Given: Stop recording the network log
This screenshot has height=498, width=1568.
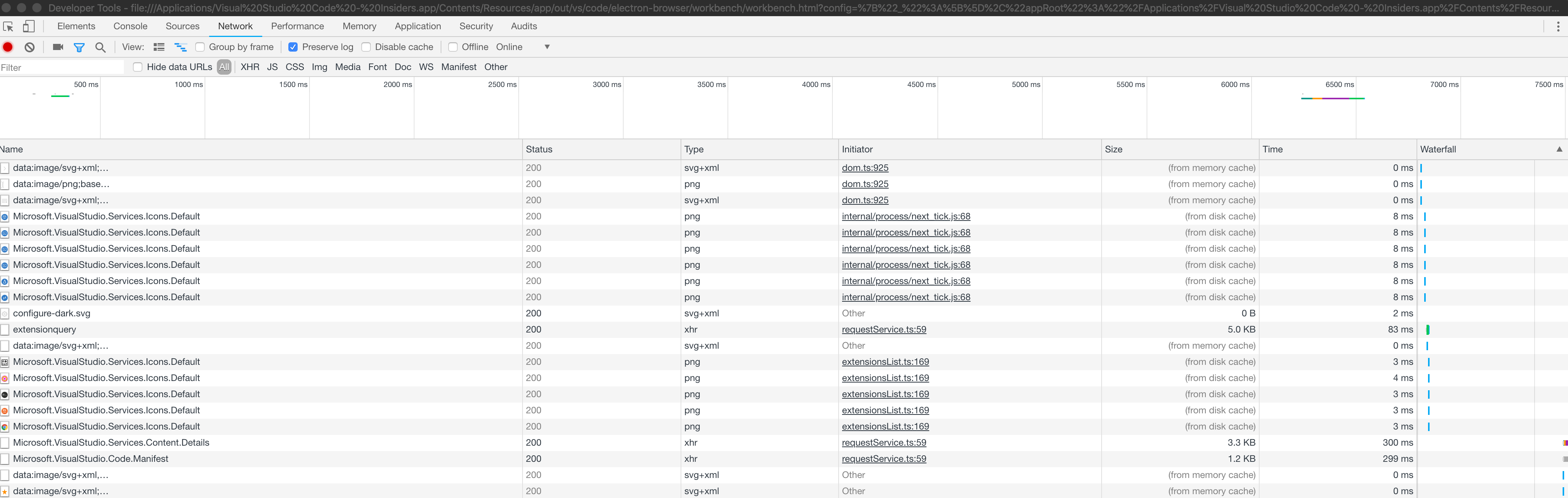Looking at the screenshot, I should coord(8,47).
